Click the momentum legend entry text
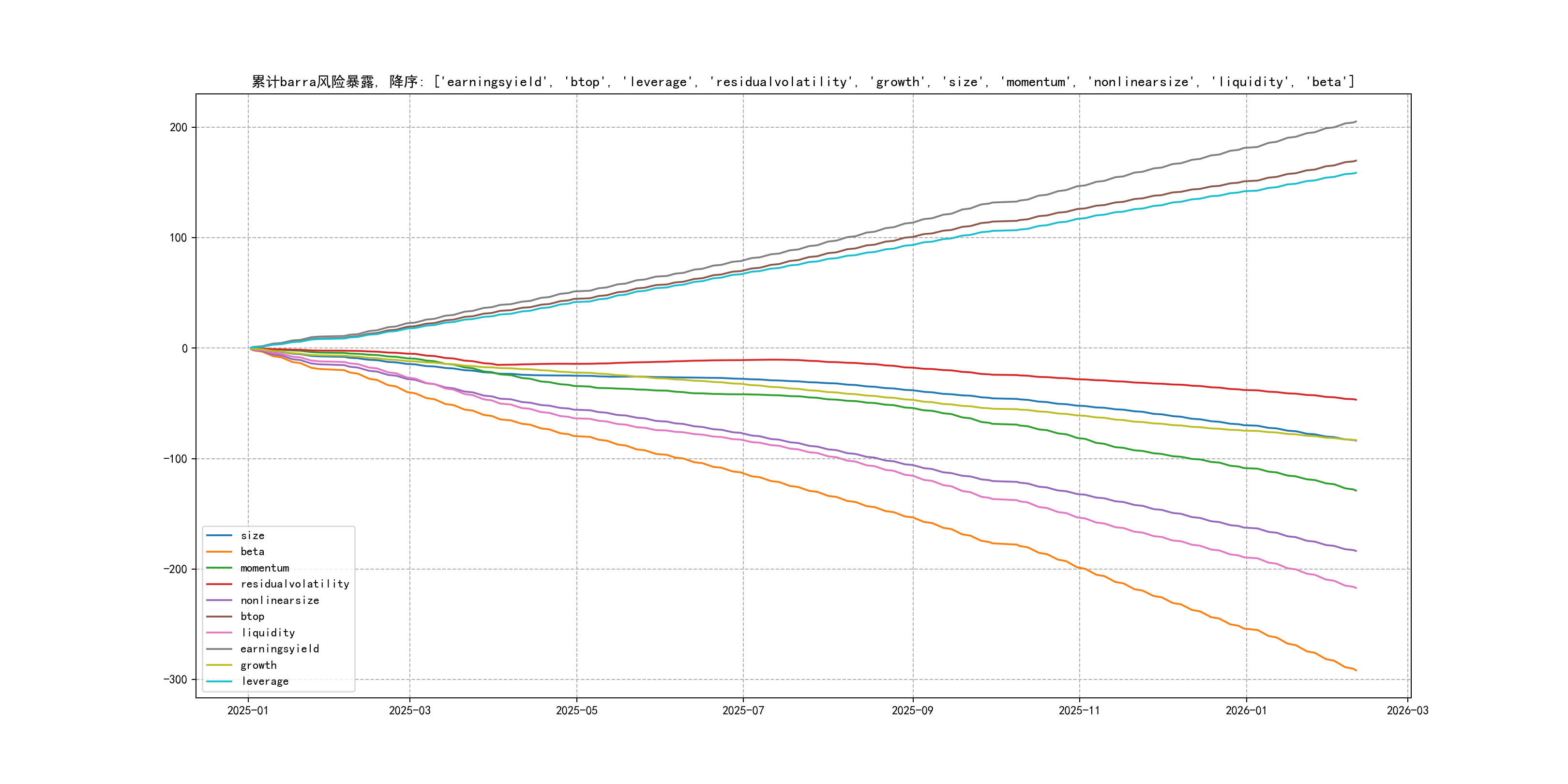The image size is (1568, 784). coord(264,568)
